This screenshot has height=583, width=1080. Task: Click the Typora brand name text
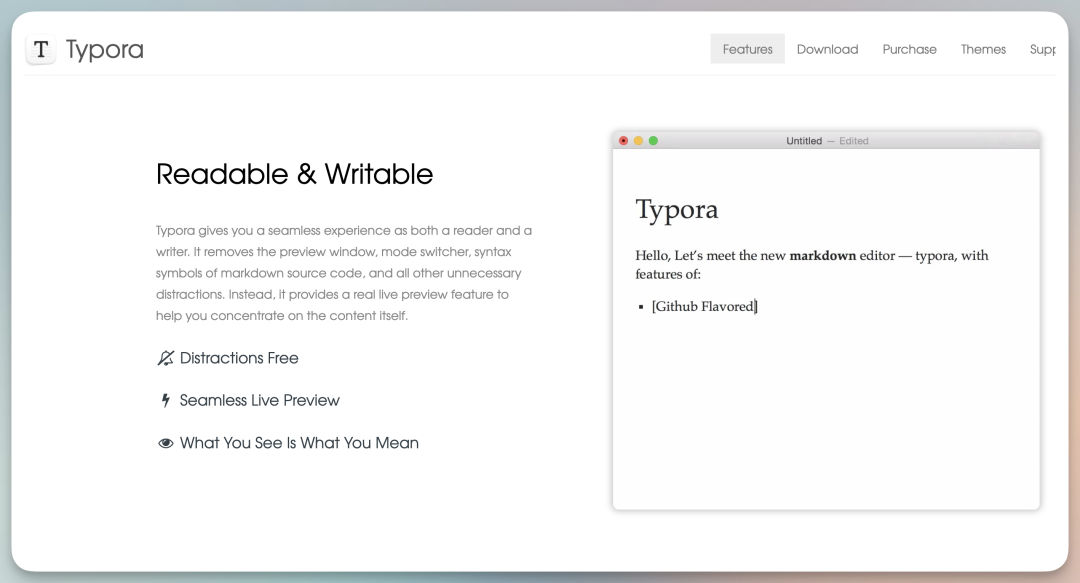click(104, 50)
